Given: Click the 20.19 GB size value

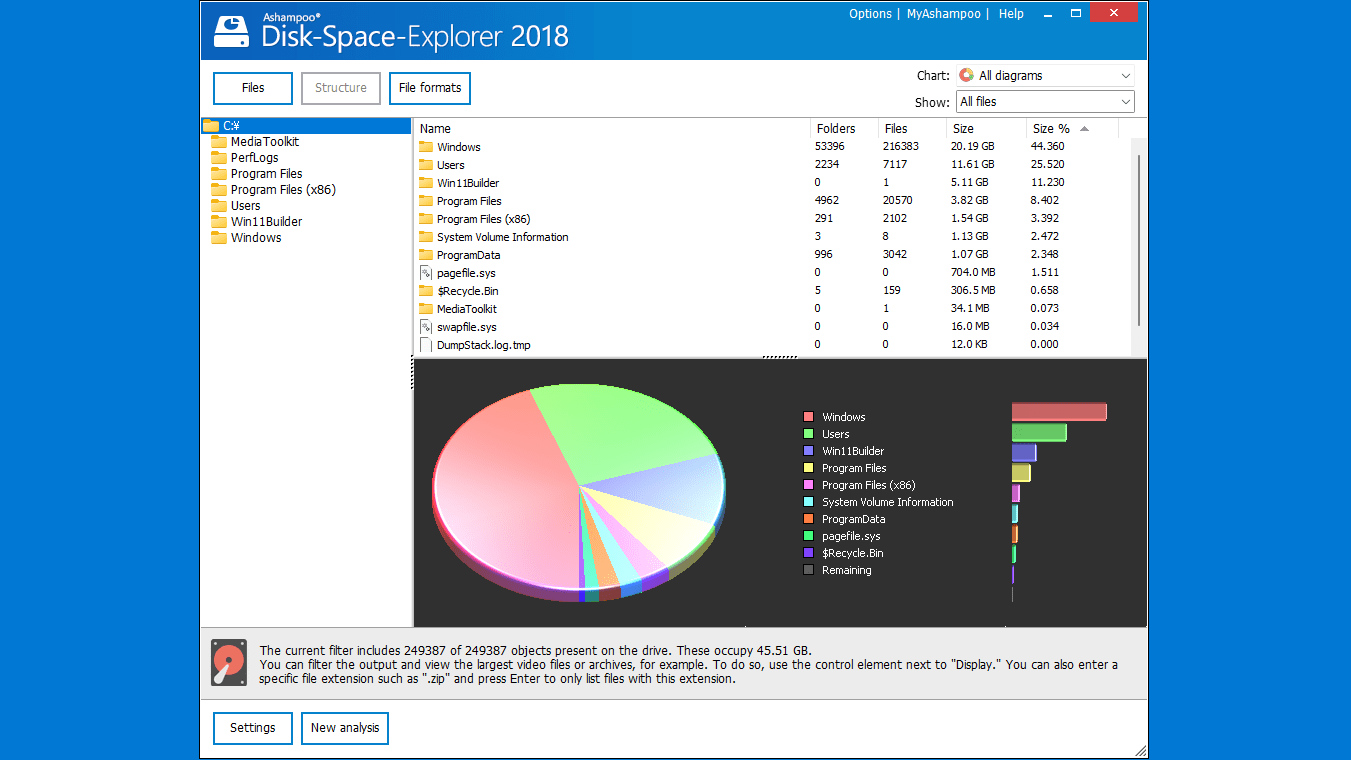Looking at the screenshot, I should (x=973, y=147).
